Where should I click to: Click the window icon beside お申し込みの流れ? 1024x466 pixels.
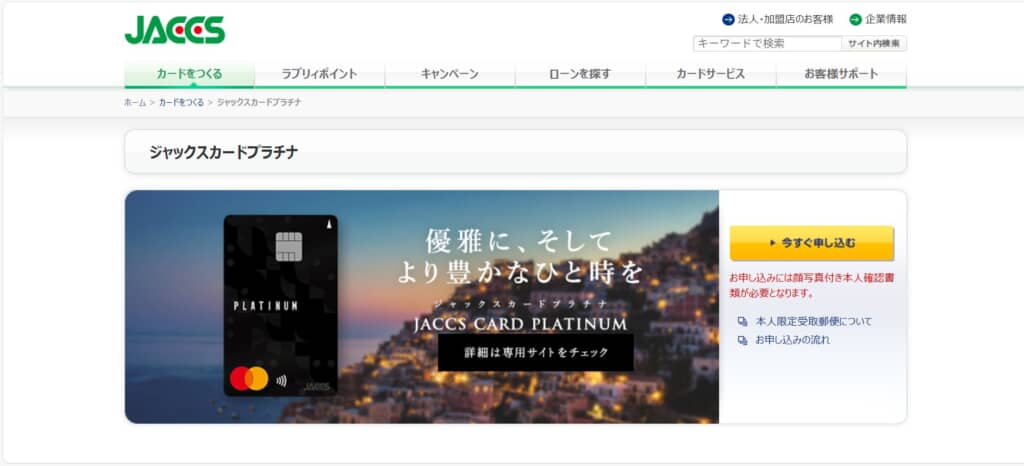742,340
